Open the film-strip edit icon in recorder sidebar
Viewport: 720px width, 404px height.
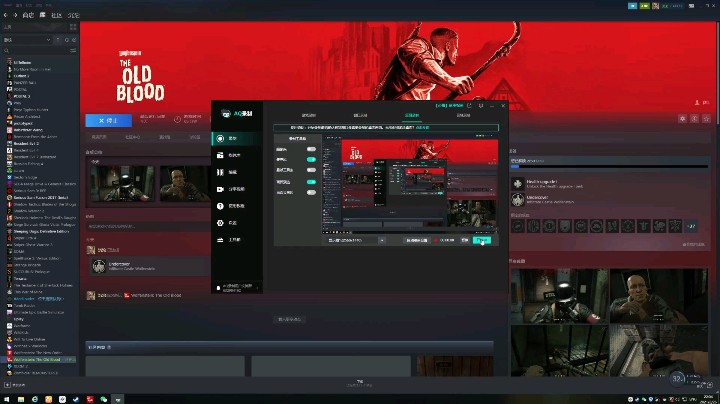pyautogui.click(x=220, y=172)
